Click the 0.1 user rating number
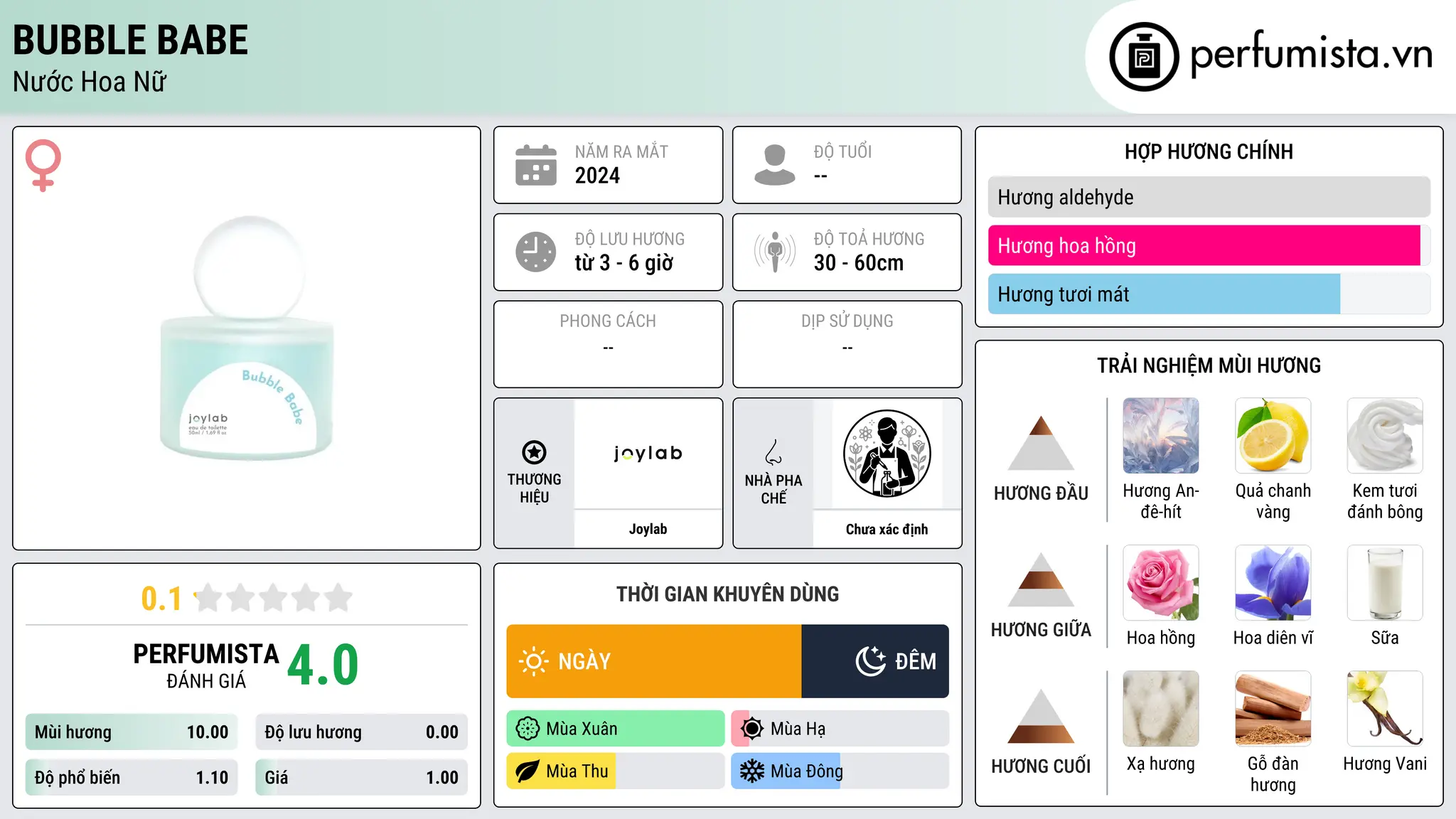 [x=161, y=599]
